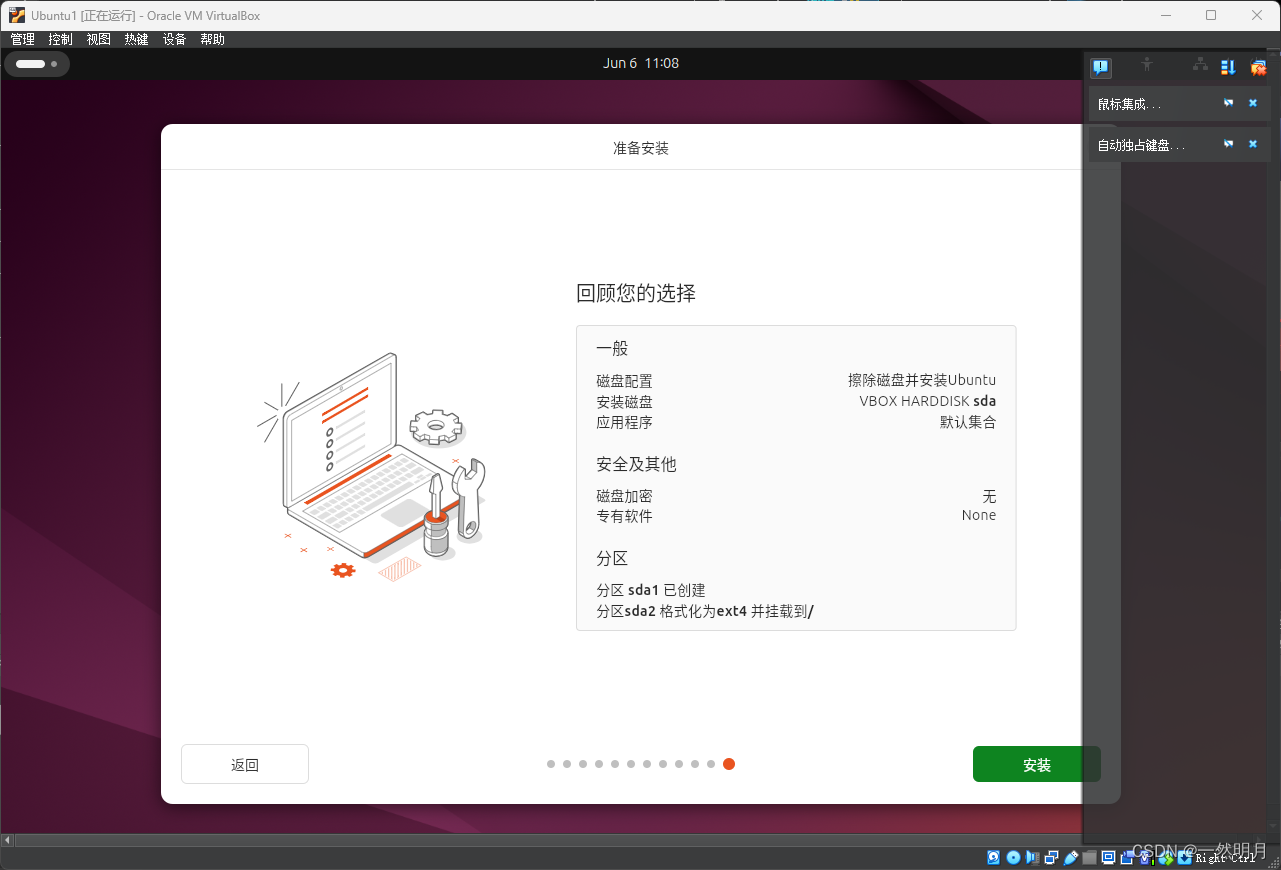
Task: Open the 帮助 menu
Action: pos(212,39)
